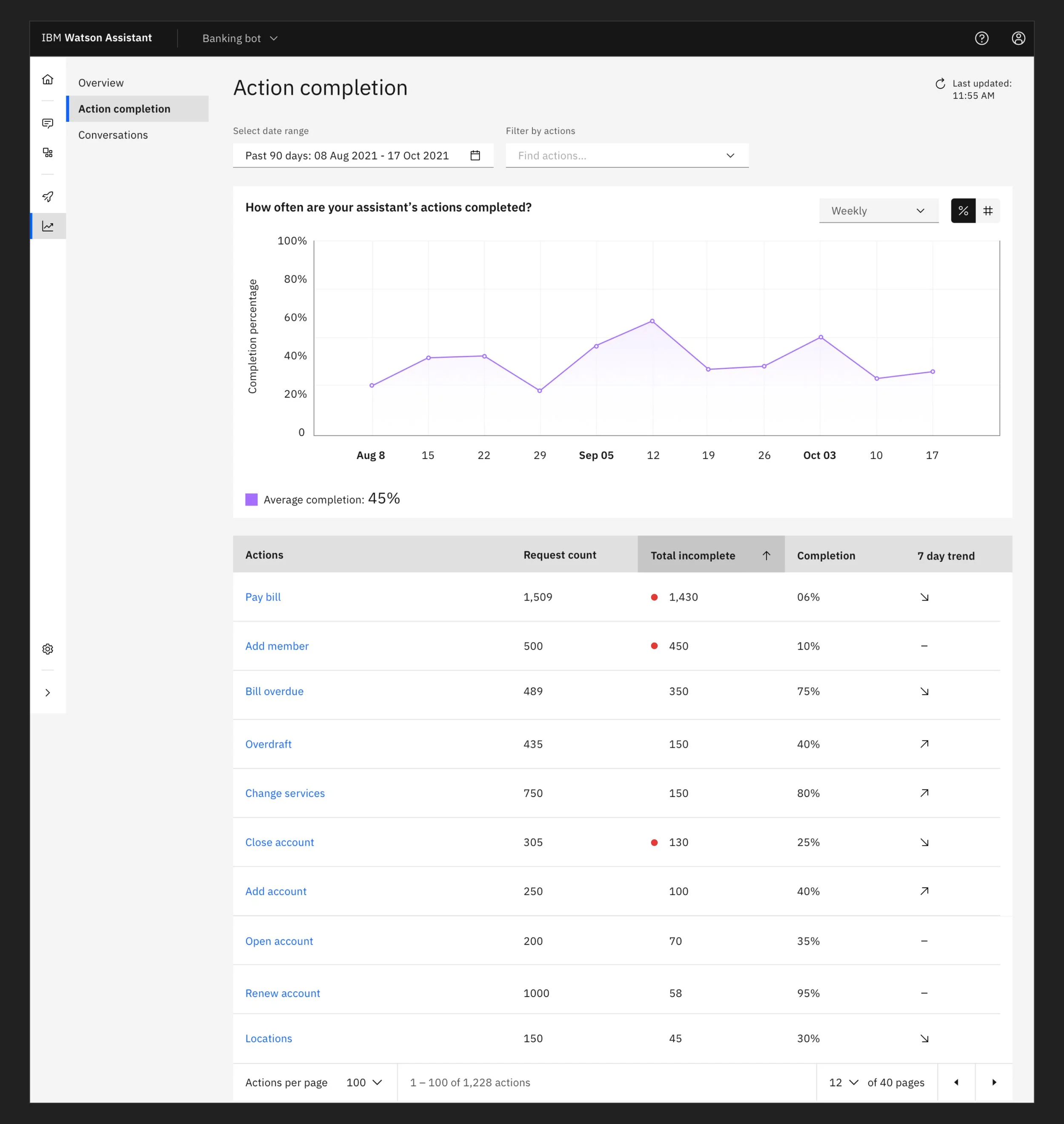This screenshot has height=1124, width=1064.
Task: Open the user profile avatar icon
Action: [1018, 38]
